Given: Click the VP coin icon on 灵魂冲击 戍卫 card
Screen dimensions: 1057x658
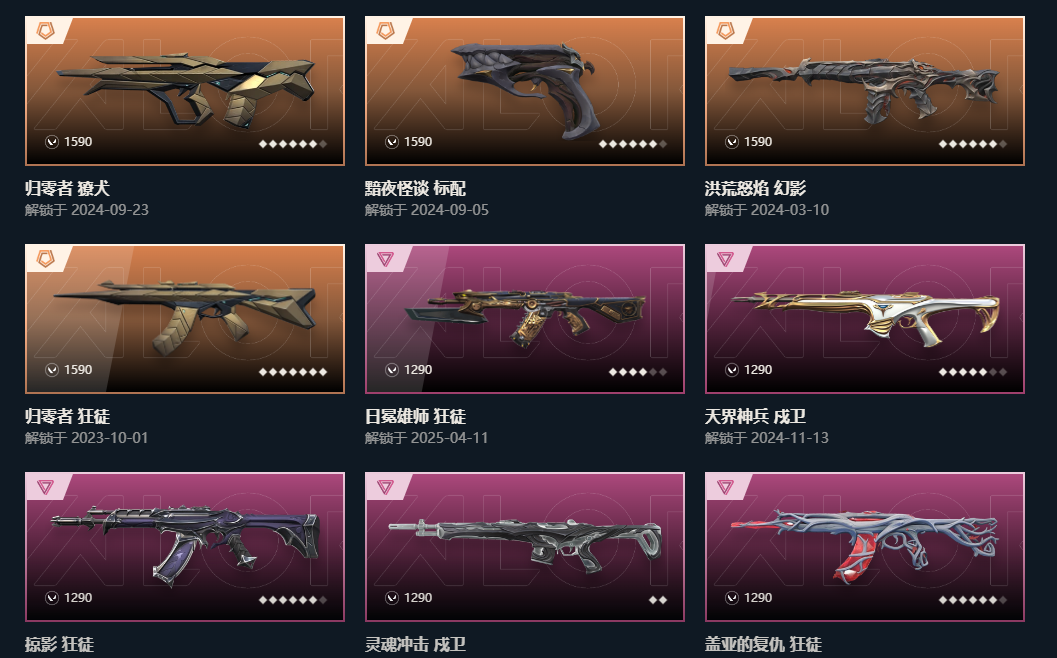Looking at the screenshot, I should point(392,597).
